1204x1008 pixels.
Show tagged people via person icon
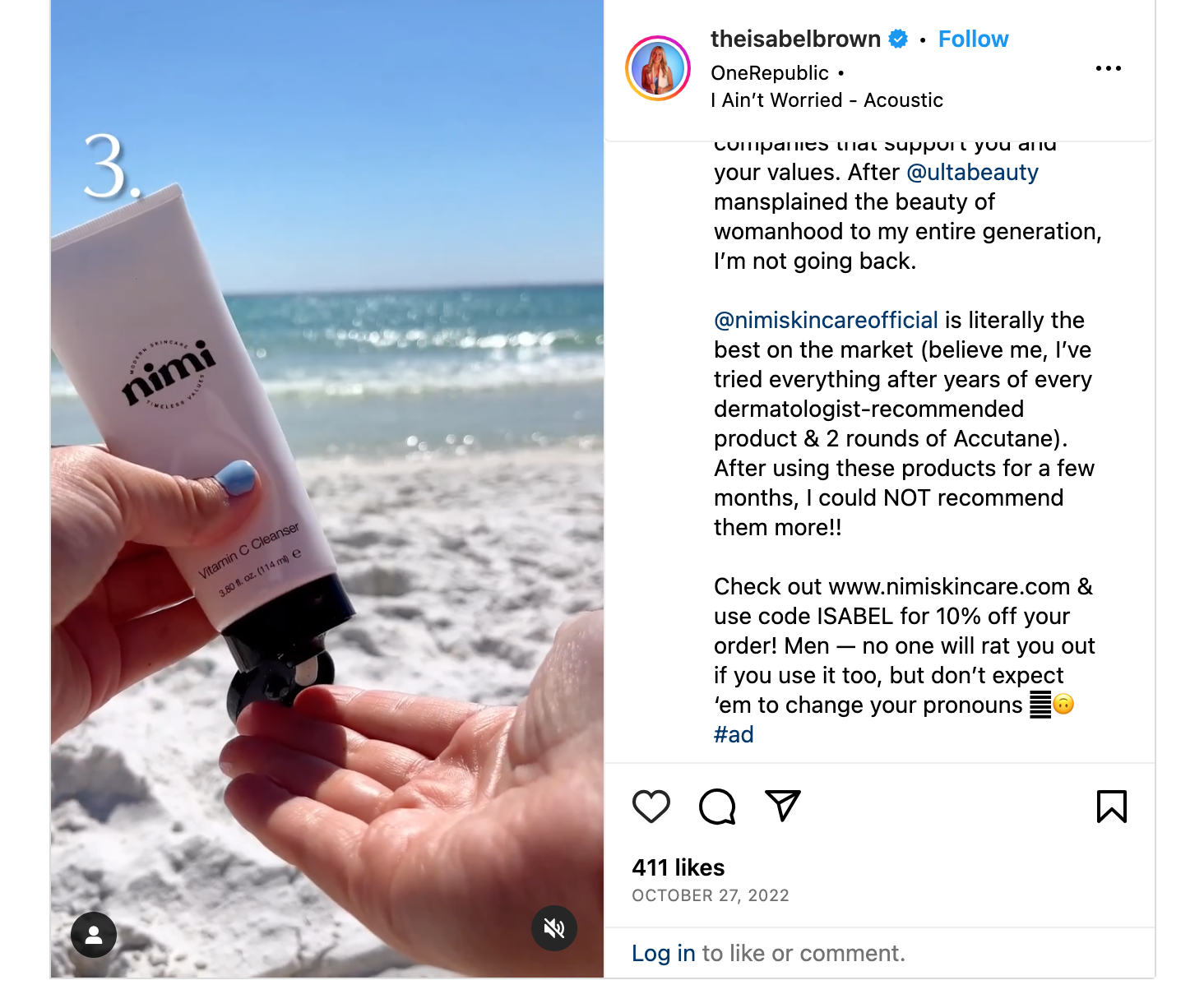click(94, 935)
